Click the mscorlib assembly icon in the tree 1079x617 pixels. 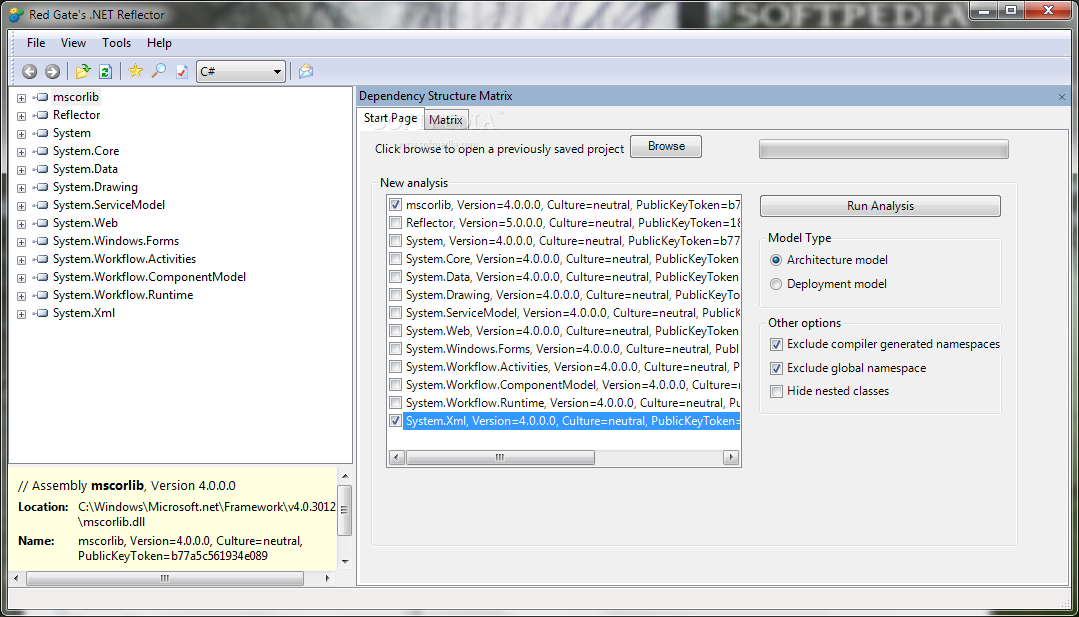[x=42, y=97]
